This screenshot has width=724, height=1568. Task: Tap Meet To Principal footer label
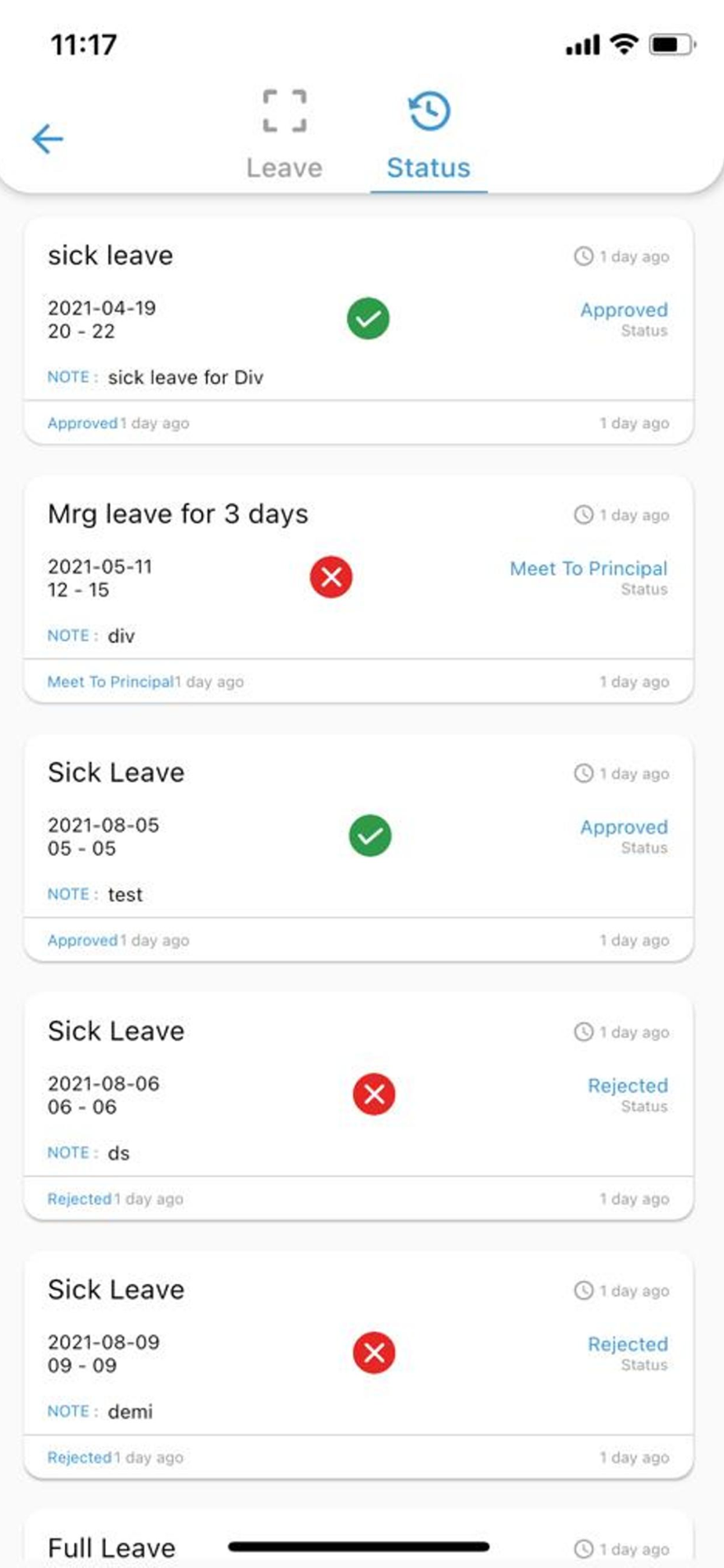click(110, 682)
